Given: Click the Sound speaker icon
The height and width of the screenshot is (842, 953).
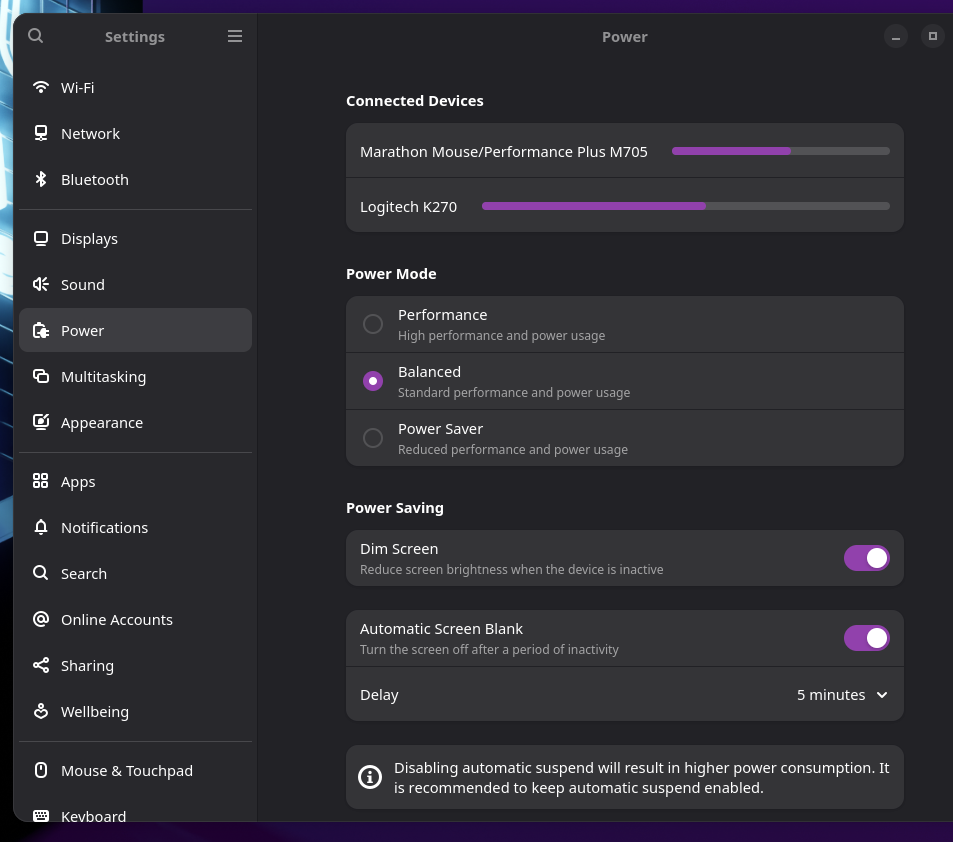Looking at the screenshot, I should (x=41, y=285).
